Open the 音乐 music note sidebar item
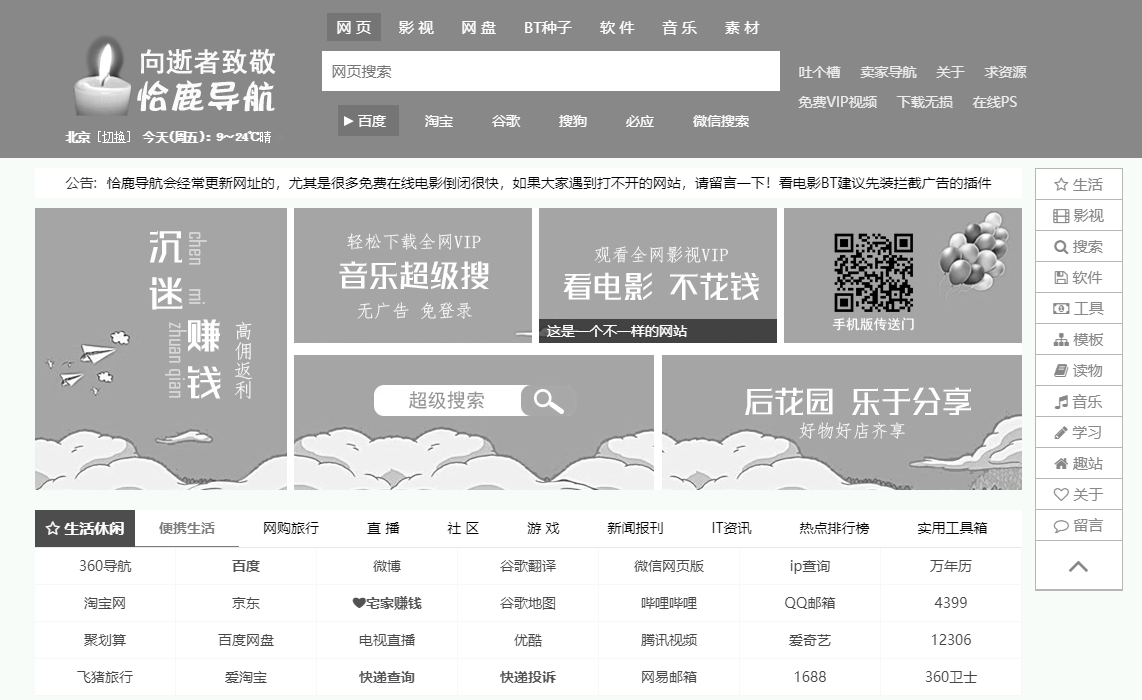This screenshot has width=1142, height=700. (x=1061, y=402)
